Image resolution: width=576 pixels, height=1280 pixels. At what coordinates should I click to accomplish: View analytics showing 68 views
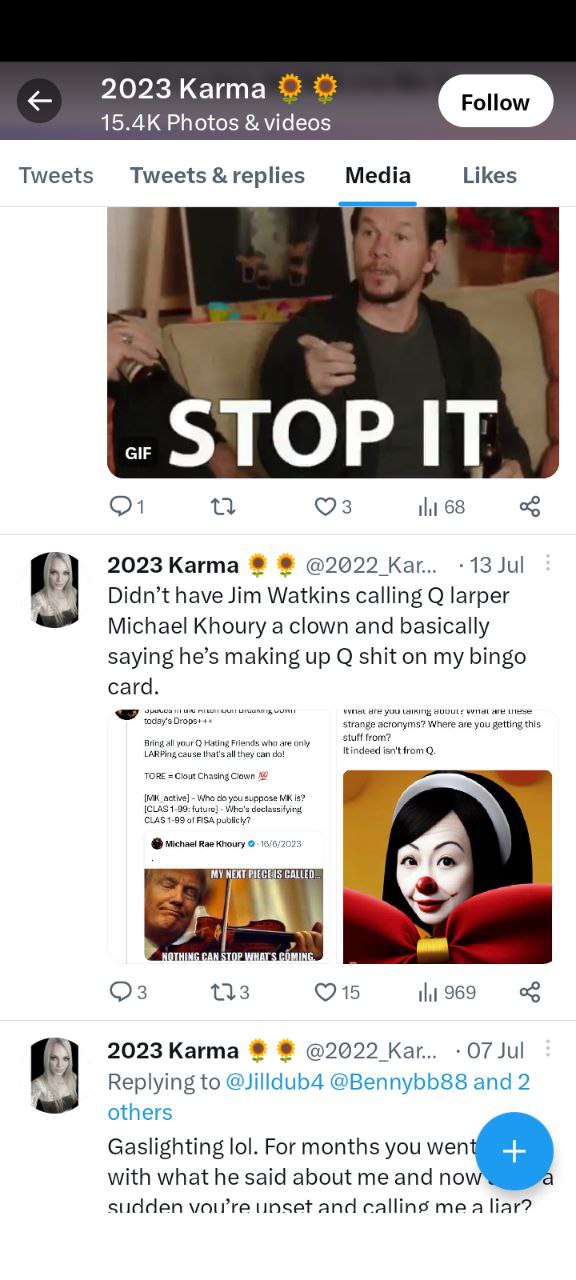click(x=441, y=507)
